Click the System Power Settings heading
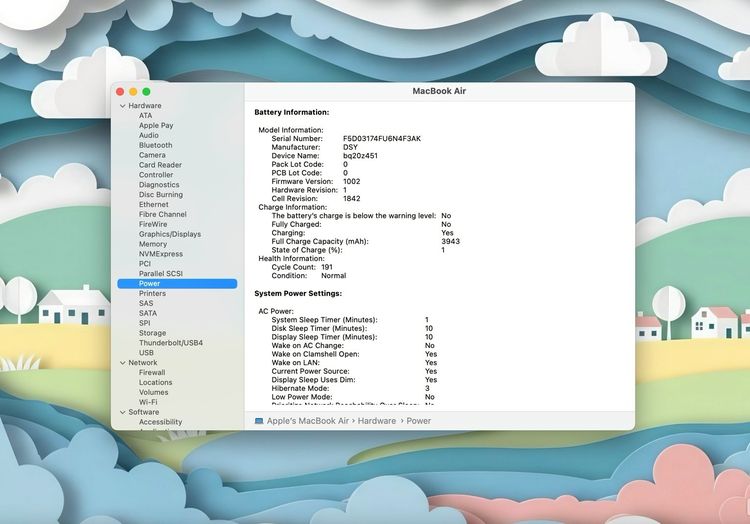The image size is (750, 524). [298, 294]
